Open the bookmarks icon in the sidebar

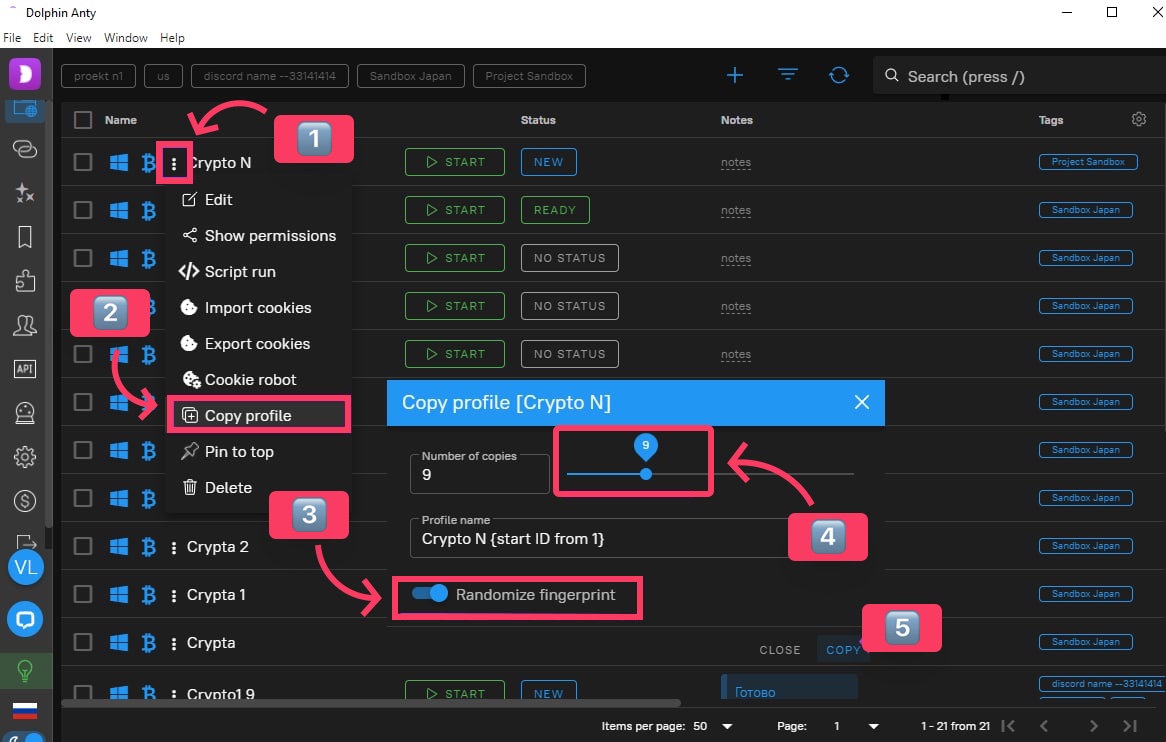pos(25,237)
